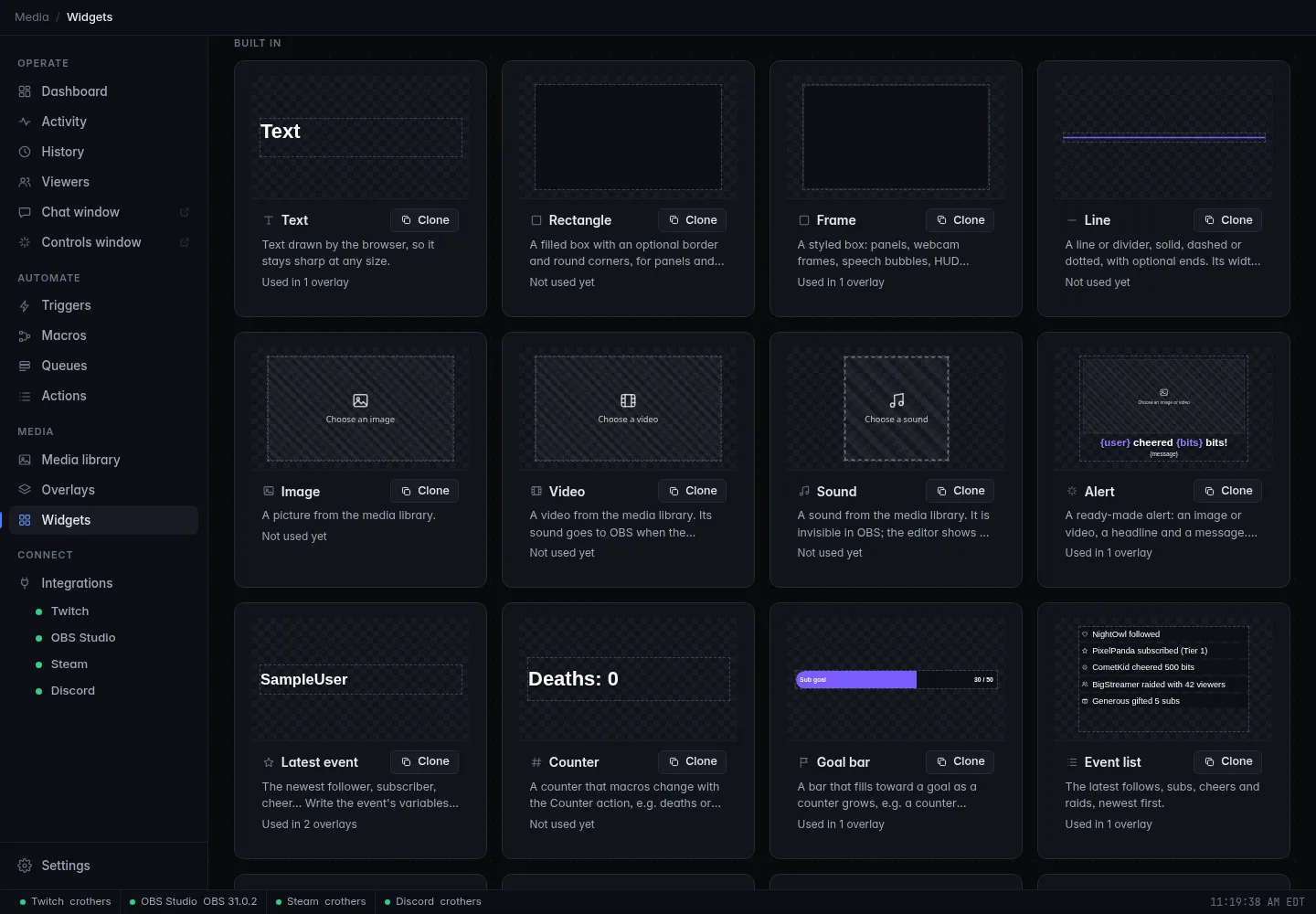Select the Widgets item in the sidebar
Screen dimensions: 1316x914
(x=104, y=520)
